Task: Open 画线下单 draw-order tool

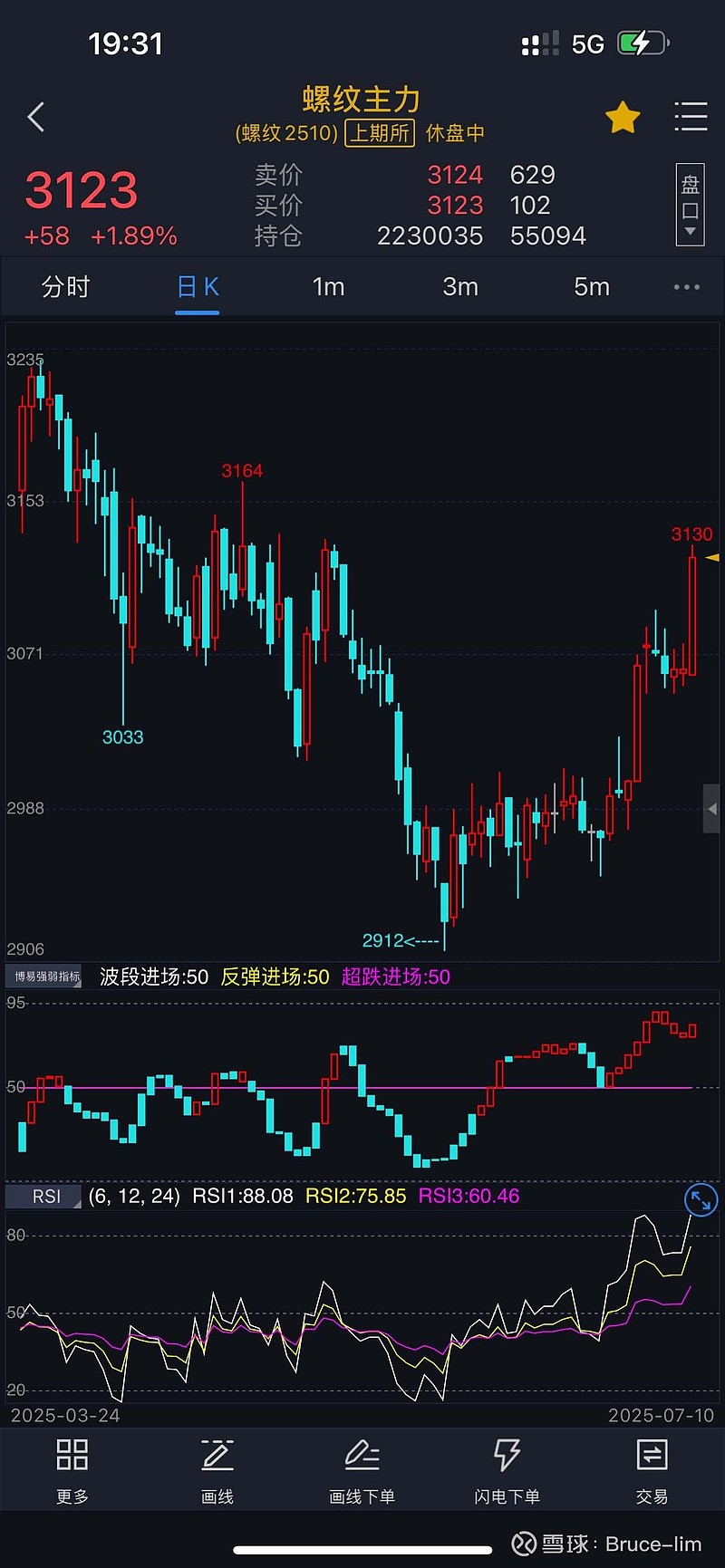Action: (362, 1471)
